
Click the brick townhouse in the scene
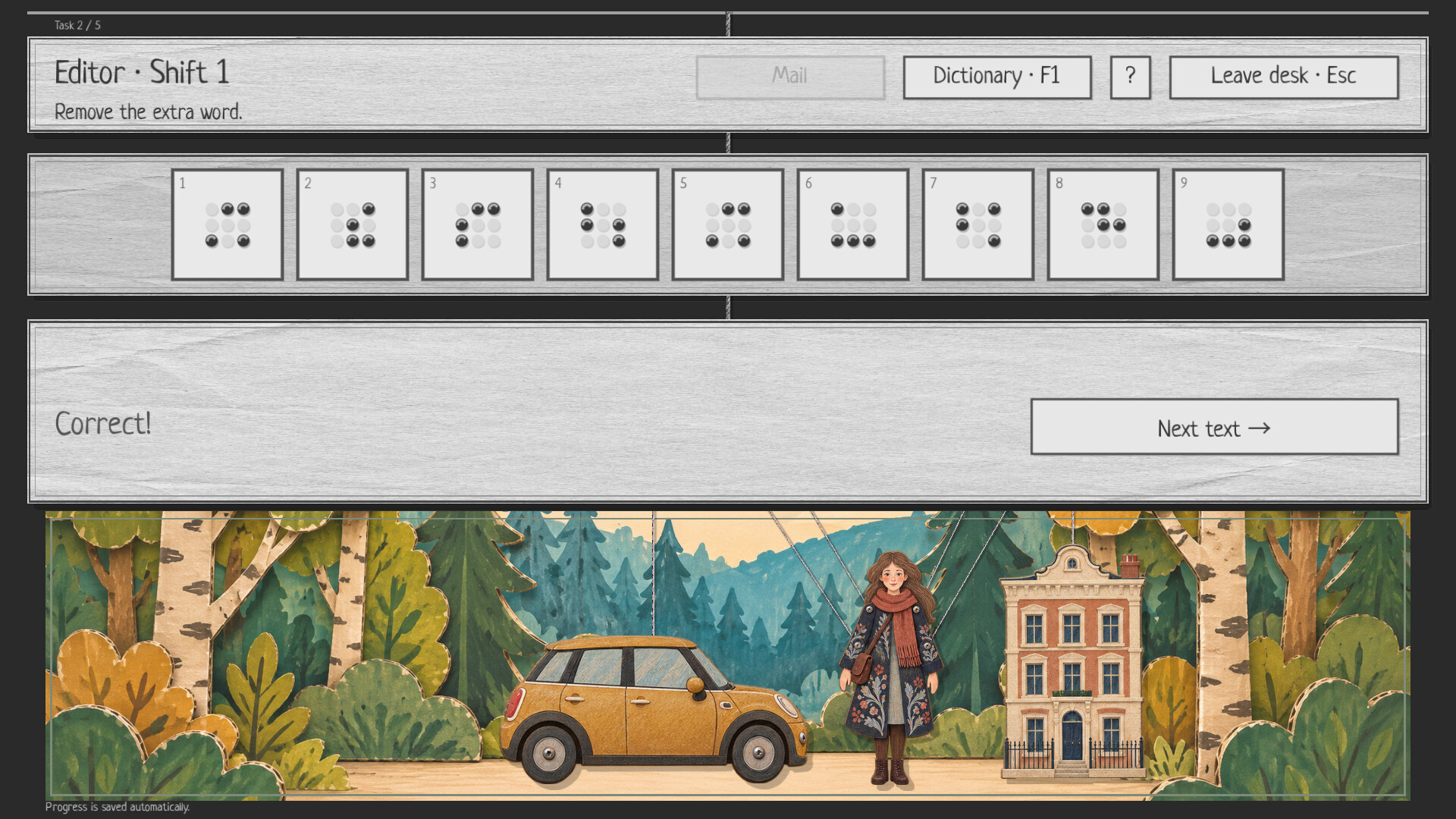[1072, 664]
